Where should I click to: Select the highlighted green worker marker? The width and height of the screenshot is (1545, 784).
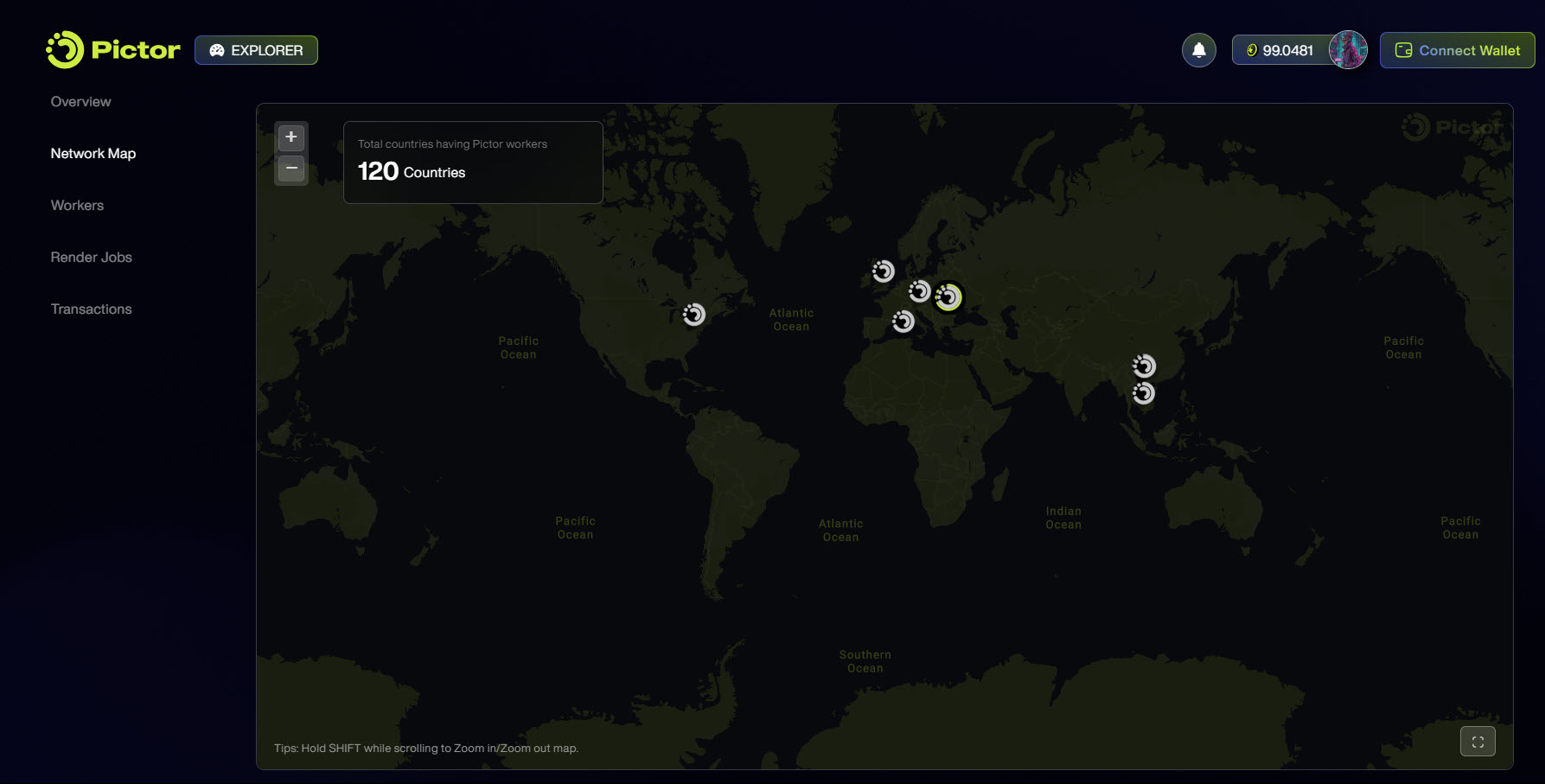point(948,297)
